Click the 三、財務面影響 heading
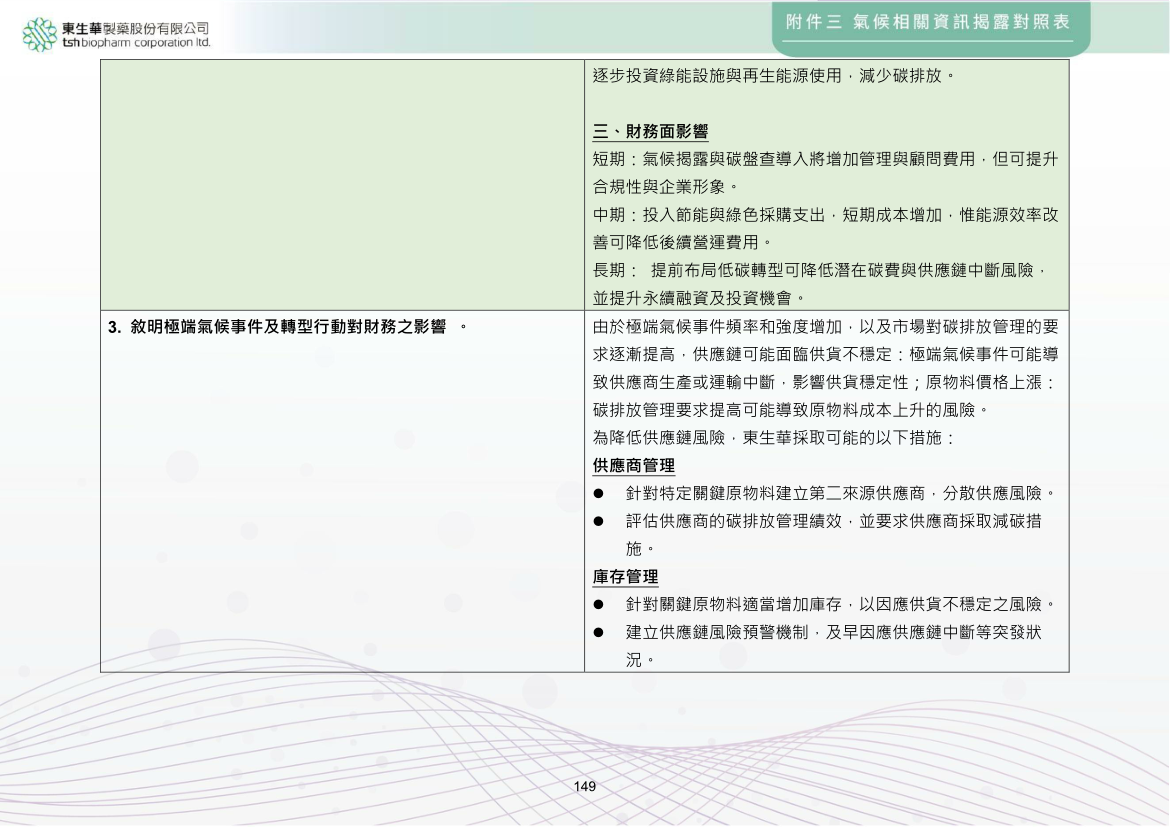The height and width of the screenshot is (827, 1170). click(650, 132)
